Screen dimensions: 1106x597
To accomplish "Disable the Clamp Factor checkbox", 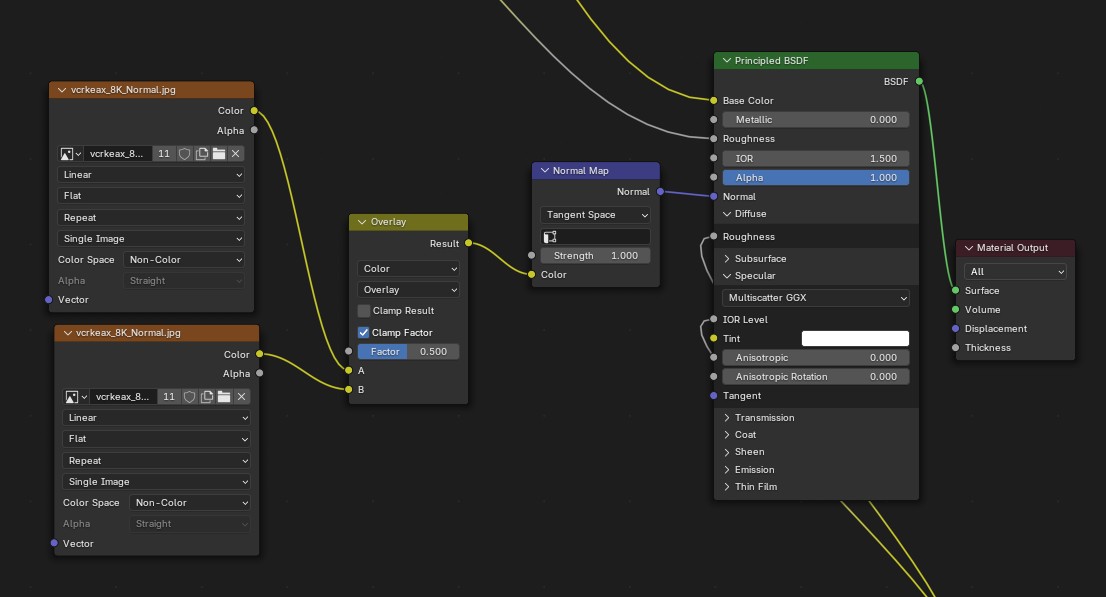I will 364,332.
